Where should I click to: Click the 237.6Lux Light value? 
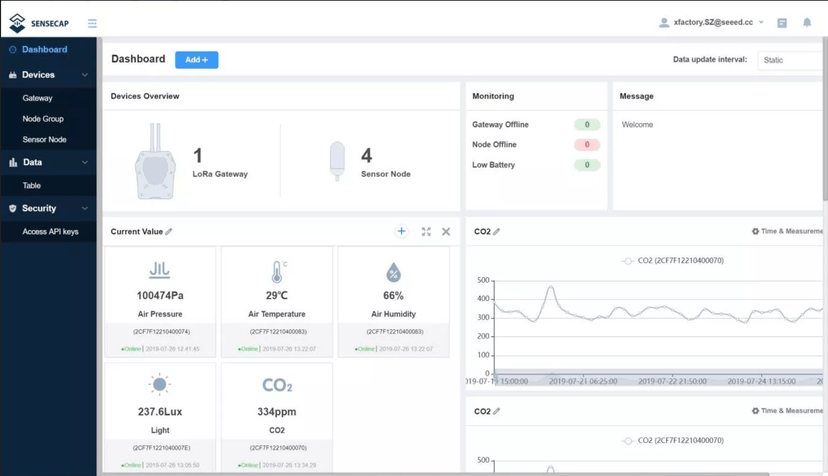(x=160, y=412)
